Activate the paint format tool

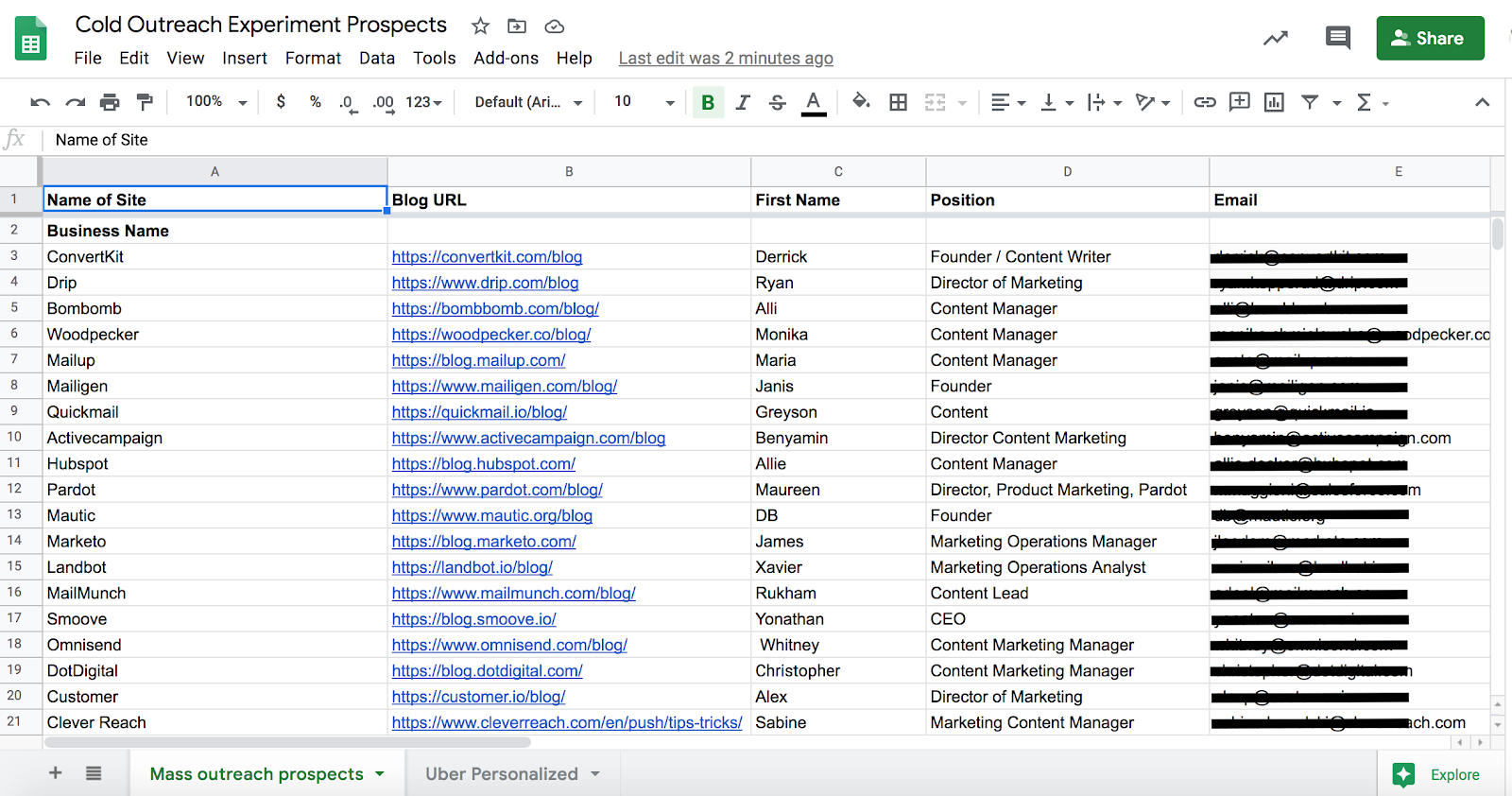pyautogui.click(x=145, y=102)
